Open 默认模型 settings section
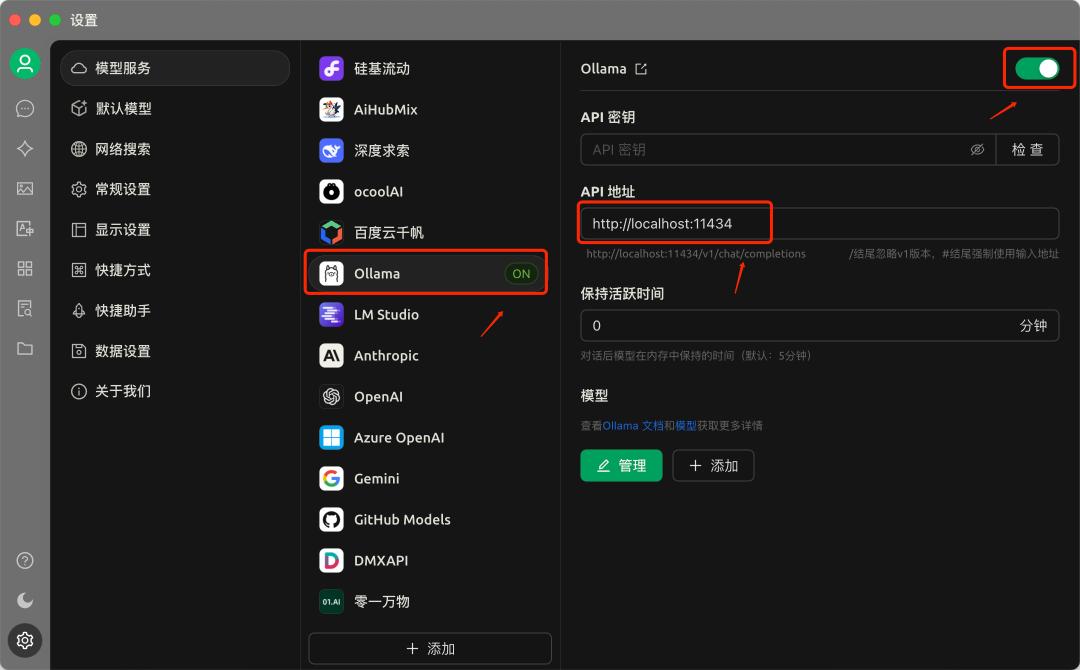 tap(175, 108)
